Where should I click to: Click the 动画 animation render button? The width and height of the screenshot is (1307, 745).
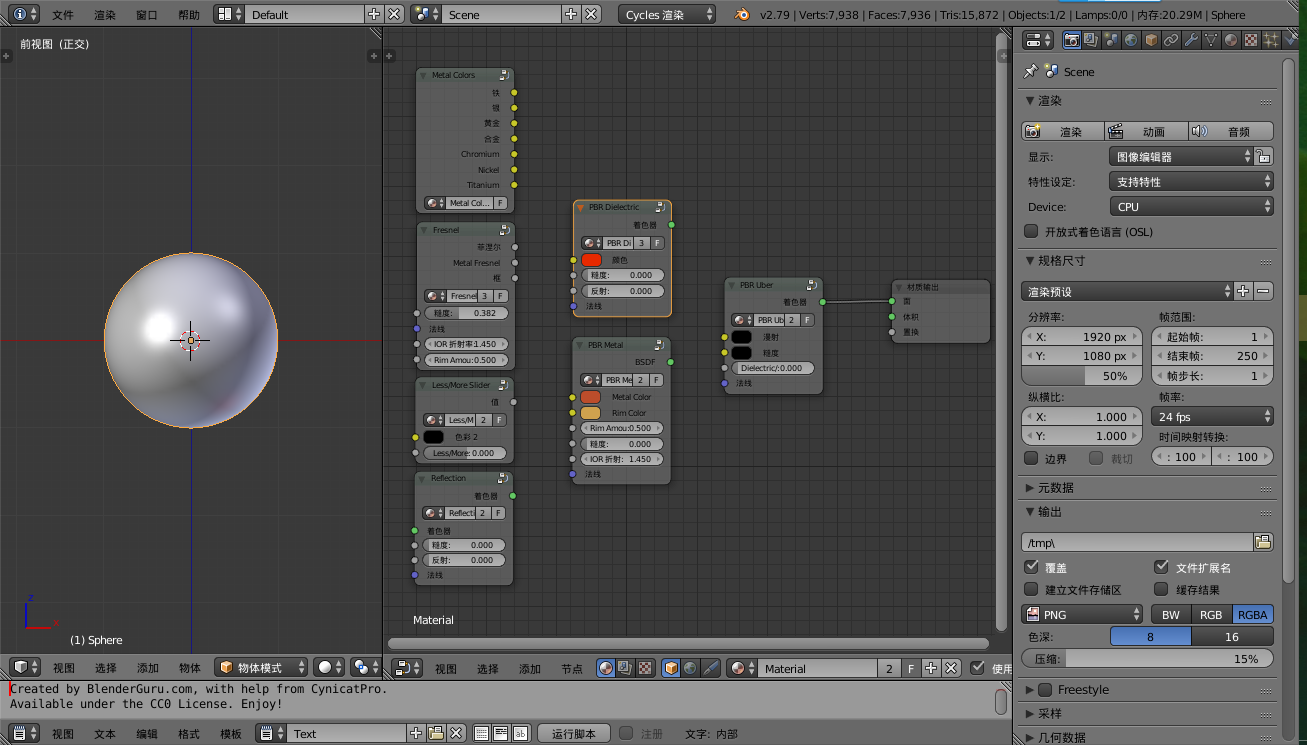1146,132
